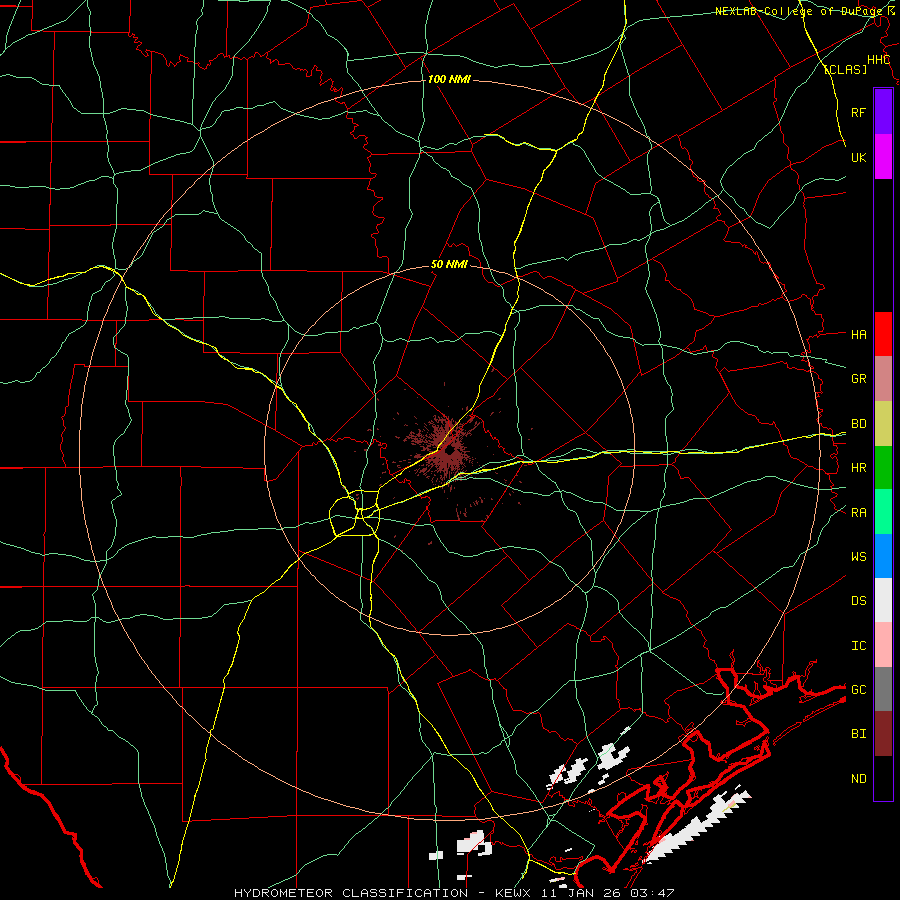Click the GC legend label
The image size is (900, 900).
[858, 689]
